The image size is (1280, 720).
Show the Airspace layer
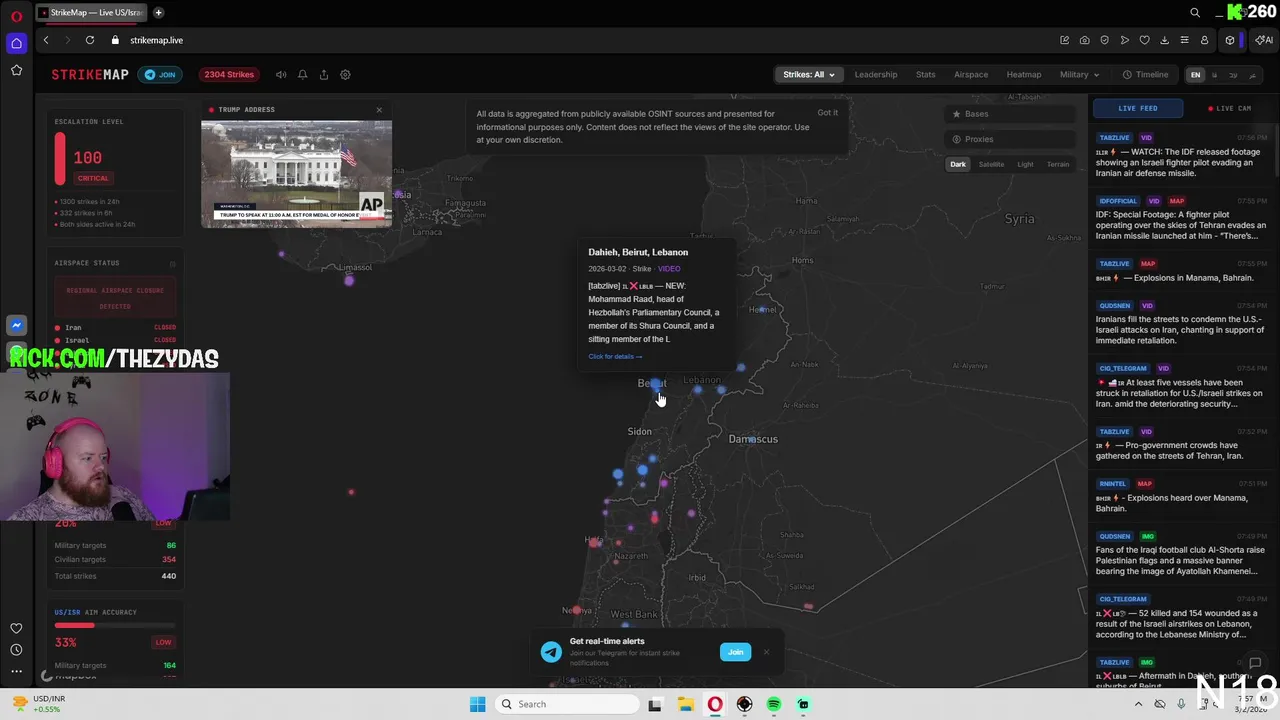971,75
